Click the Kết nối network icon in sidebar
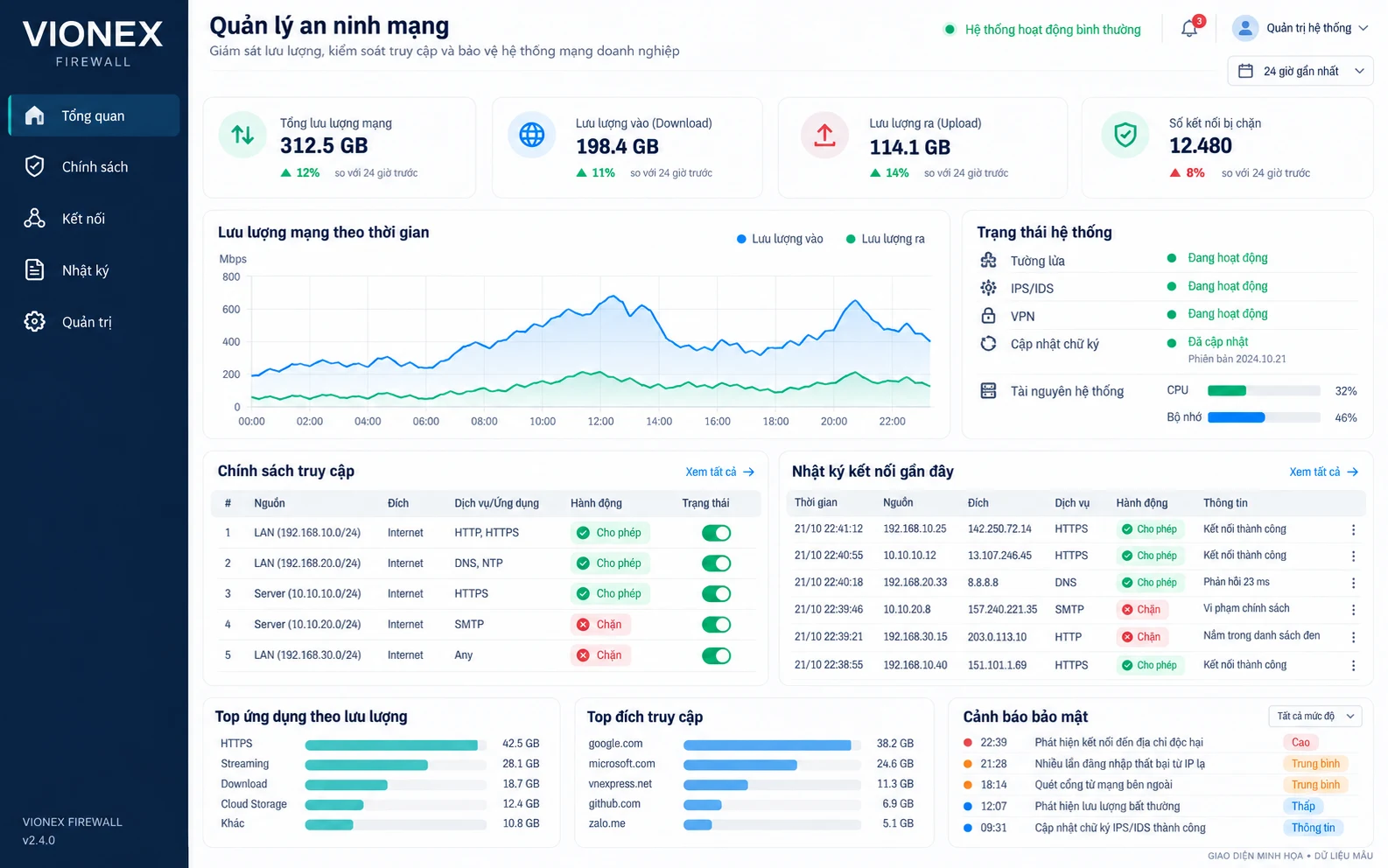The width and height of the screenshot is (1388, 868). [x=34, y=218]
